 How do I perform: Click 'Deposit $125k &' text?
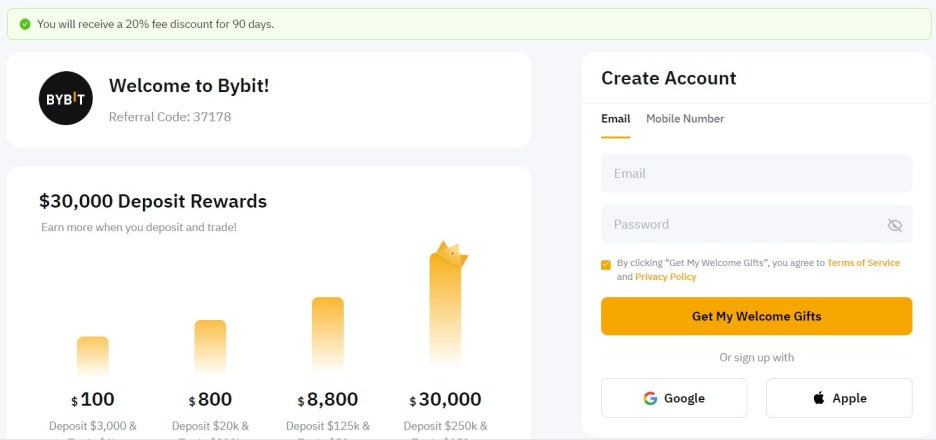pos(328,426)
